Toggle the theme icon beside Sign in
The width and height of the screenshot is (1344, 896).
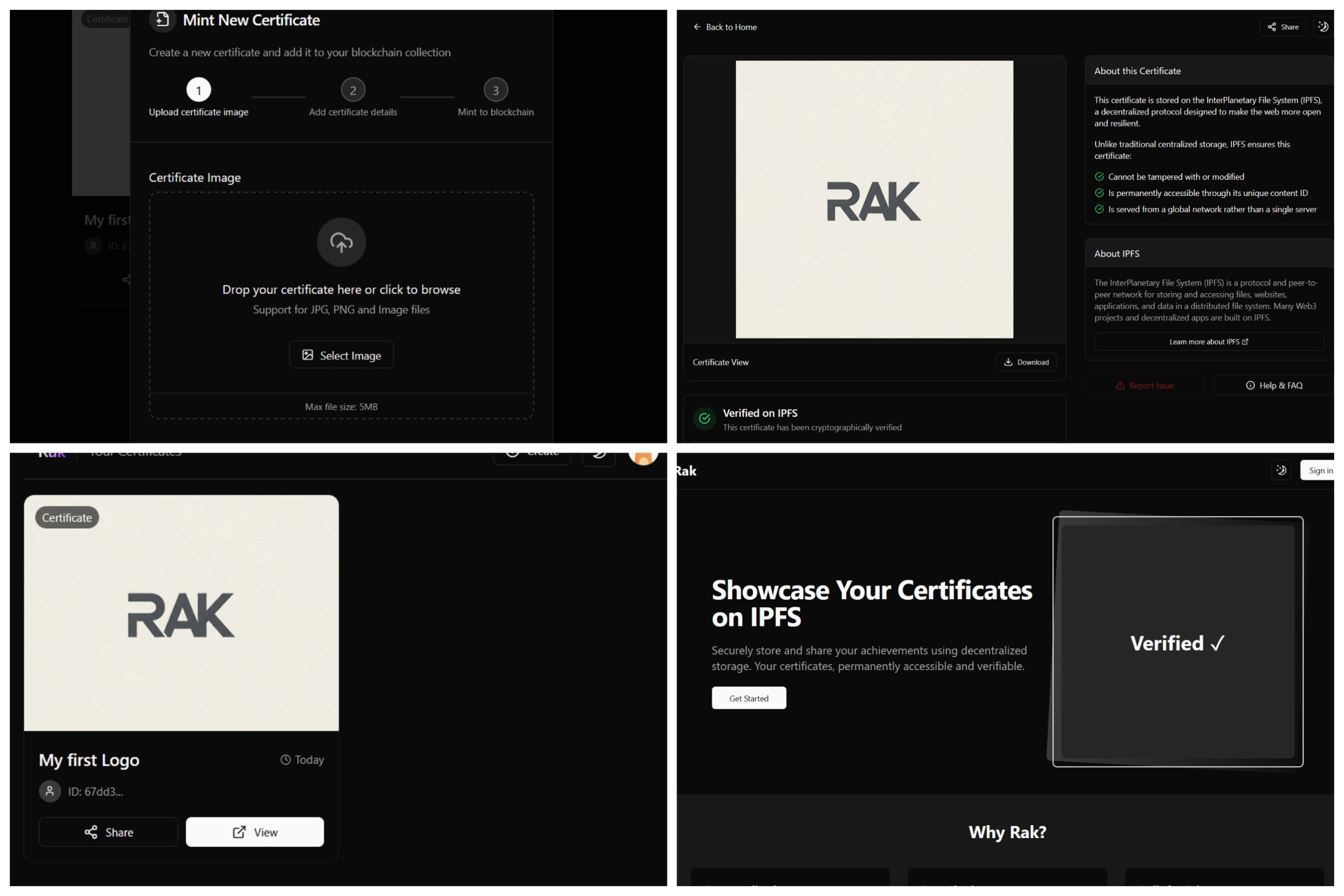1281,470
